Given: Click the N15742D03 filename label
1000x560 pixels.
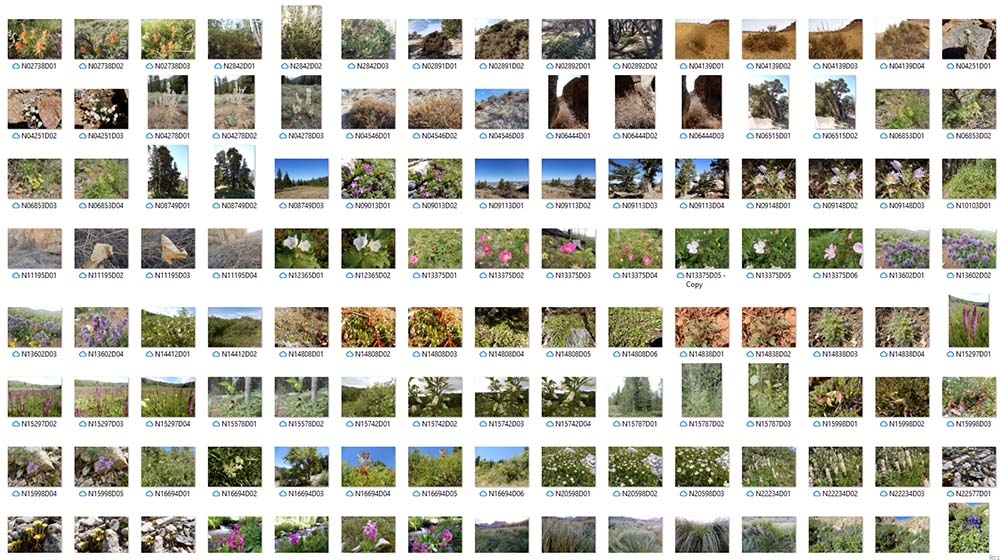Looking at the screenshot, I should (506, 424).
